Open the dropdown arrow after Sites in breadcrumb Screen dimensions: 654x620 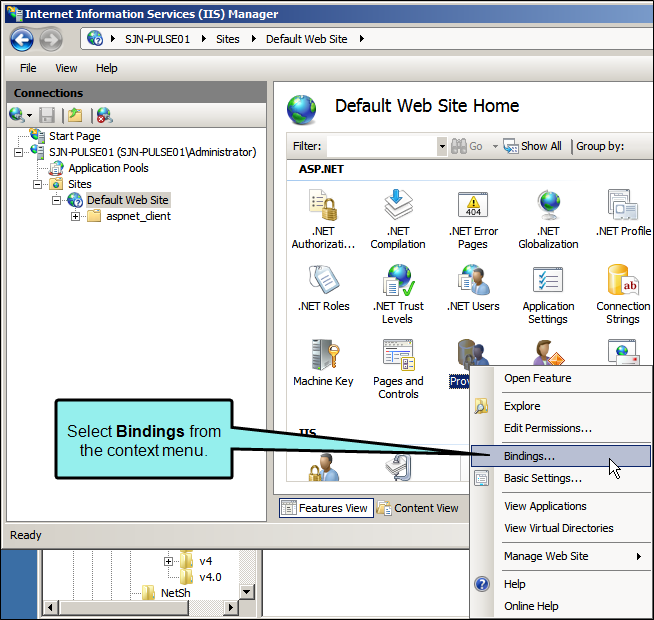tap(254, 39)
